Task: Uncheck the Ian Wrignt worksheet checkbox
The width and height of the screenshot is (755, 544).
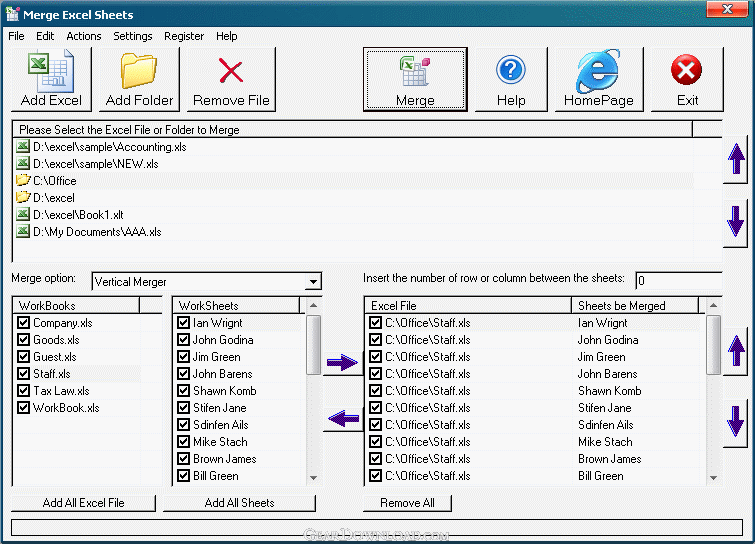Action: click(x=183, y=323)
